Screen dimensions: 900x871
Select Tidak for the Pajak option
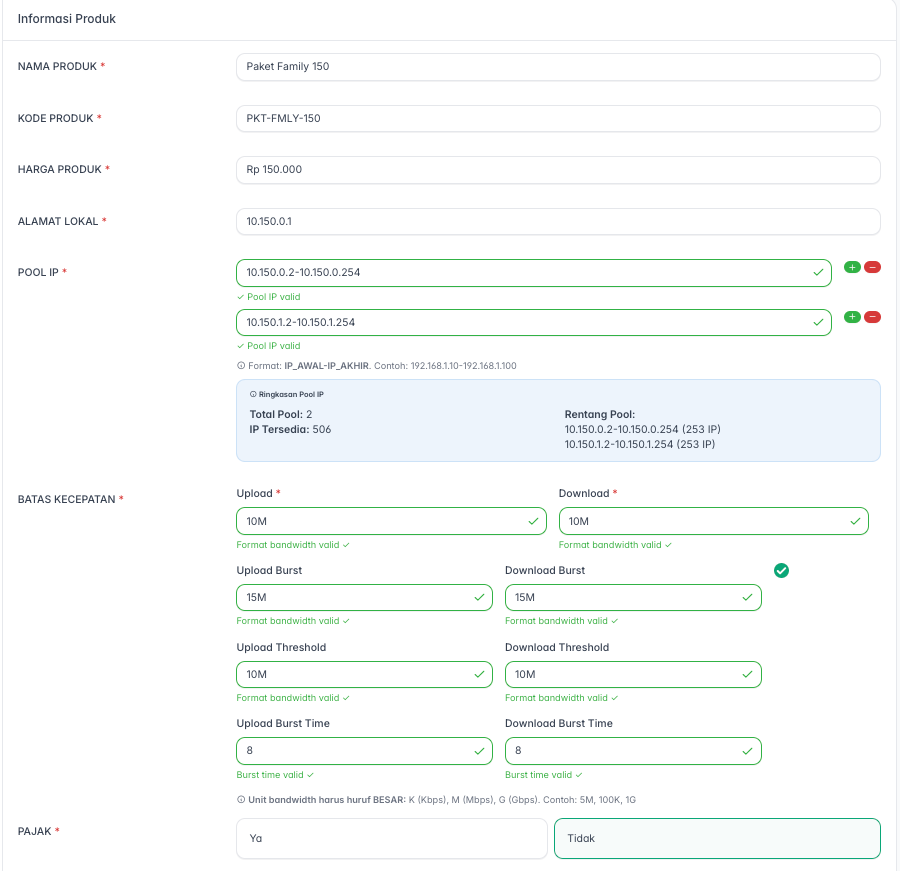tap(716, 838)
